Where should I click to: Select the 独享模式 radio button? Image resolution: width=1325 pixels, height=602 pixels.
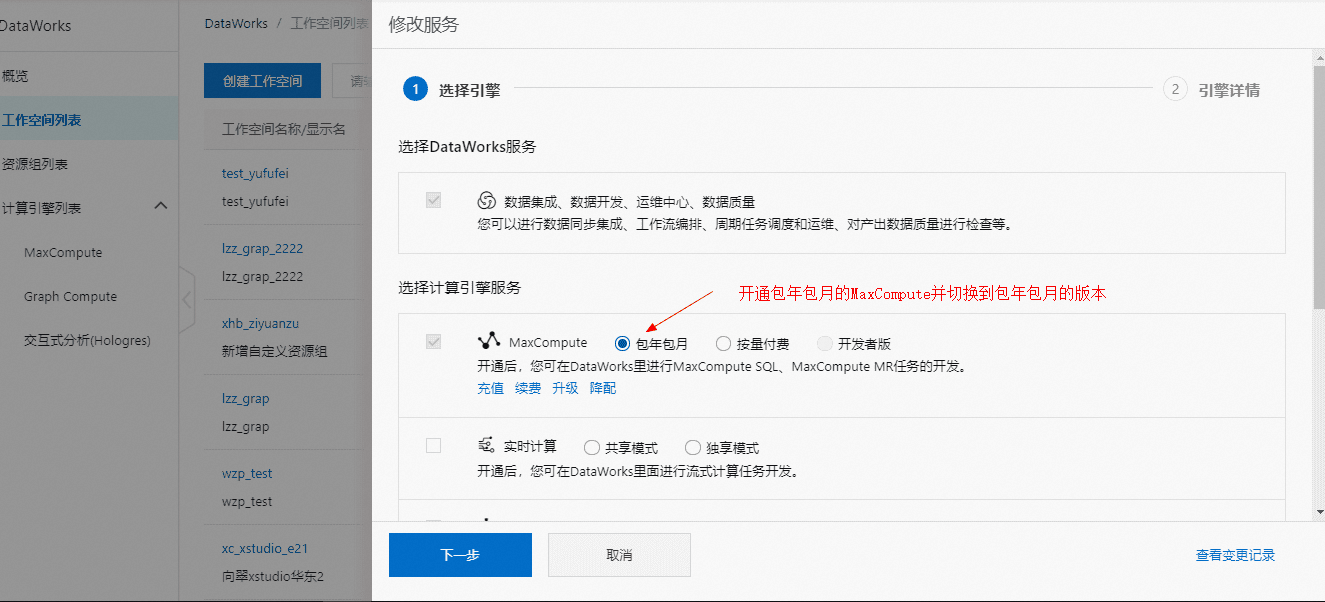click(692, 447)
